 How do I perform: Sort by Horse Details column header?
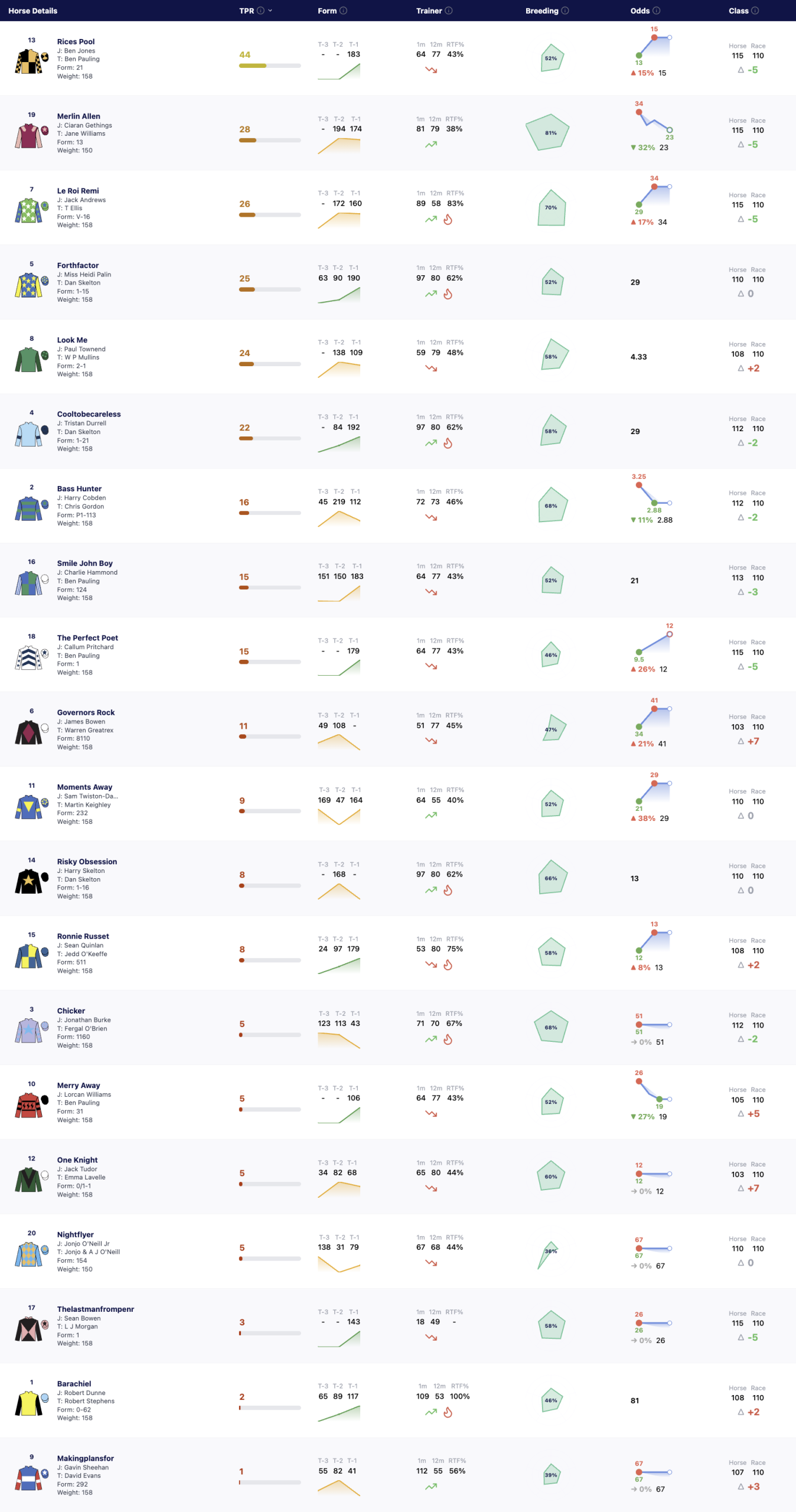click(33, 11)
